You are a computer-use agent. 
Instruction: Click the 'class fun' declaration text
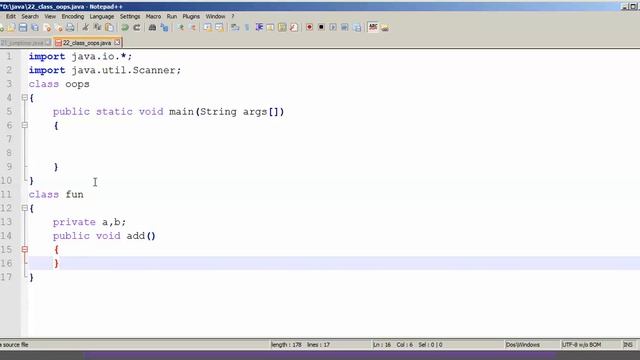pyautogui.click(x=56, y=194)
